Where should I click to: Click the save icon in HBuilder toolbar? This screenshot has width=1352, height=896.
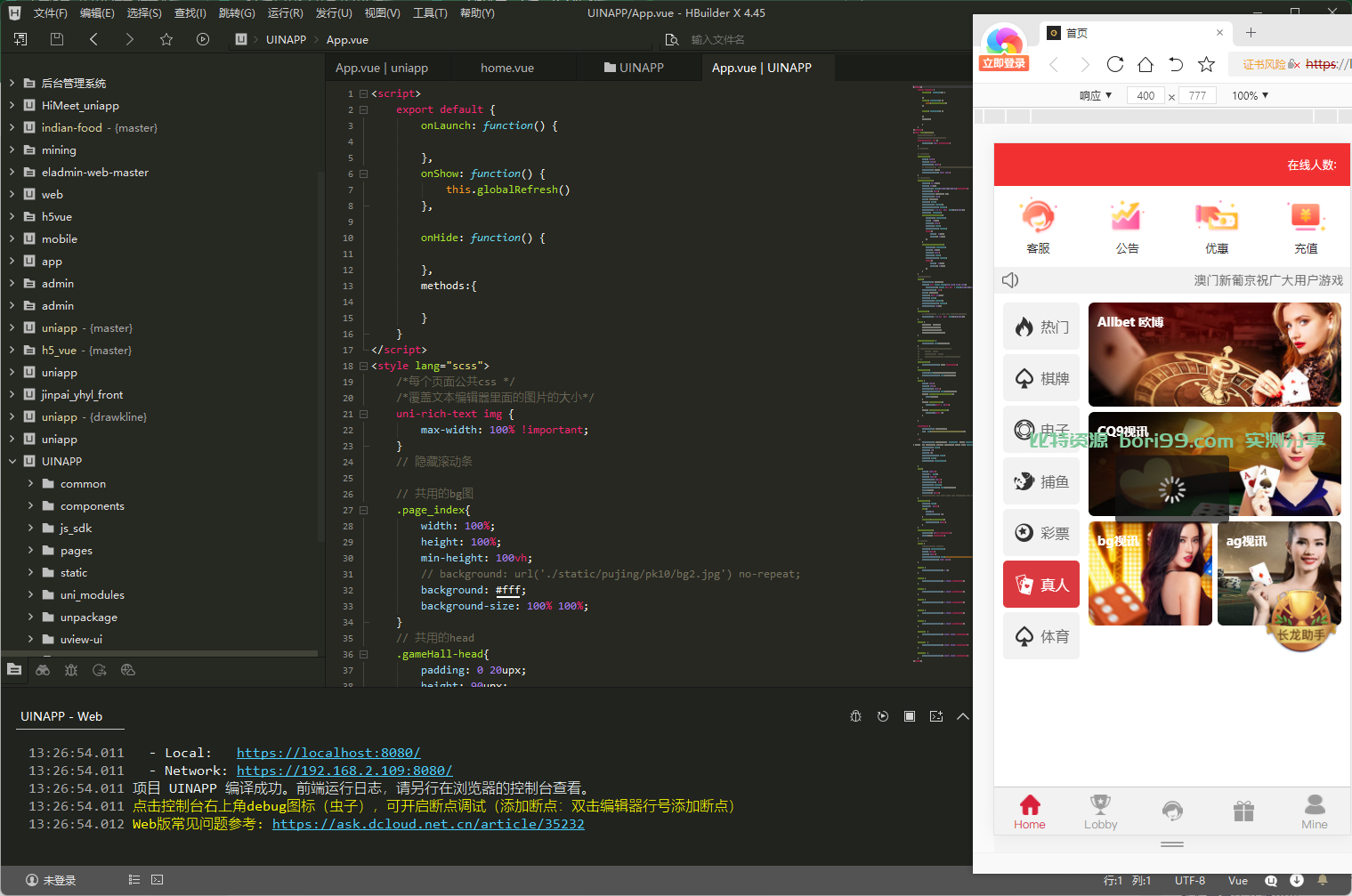click(x=57, y=39)
